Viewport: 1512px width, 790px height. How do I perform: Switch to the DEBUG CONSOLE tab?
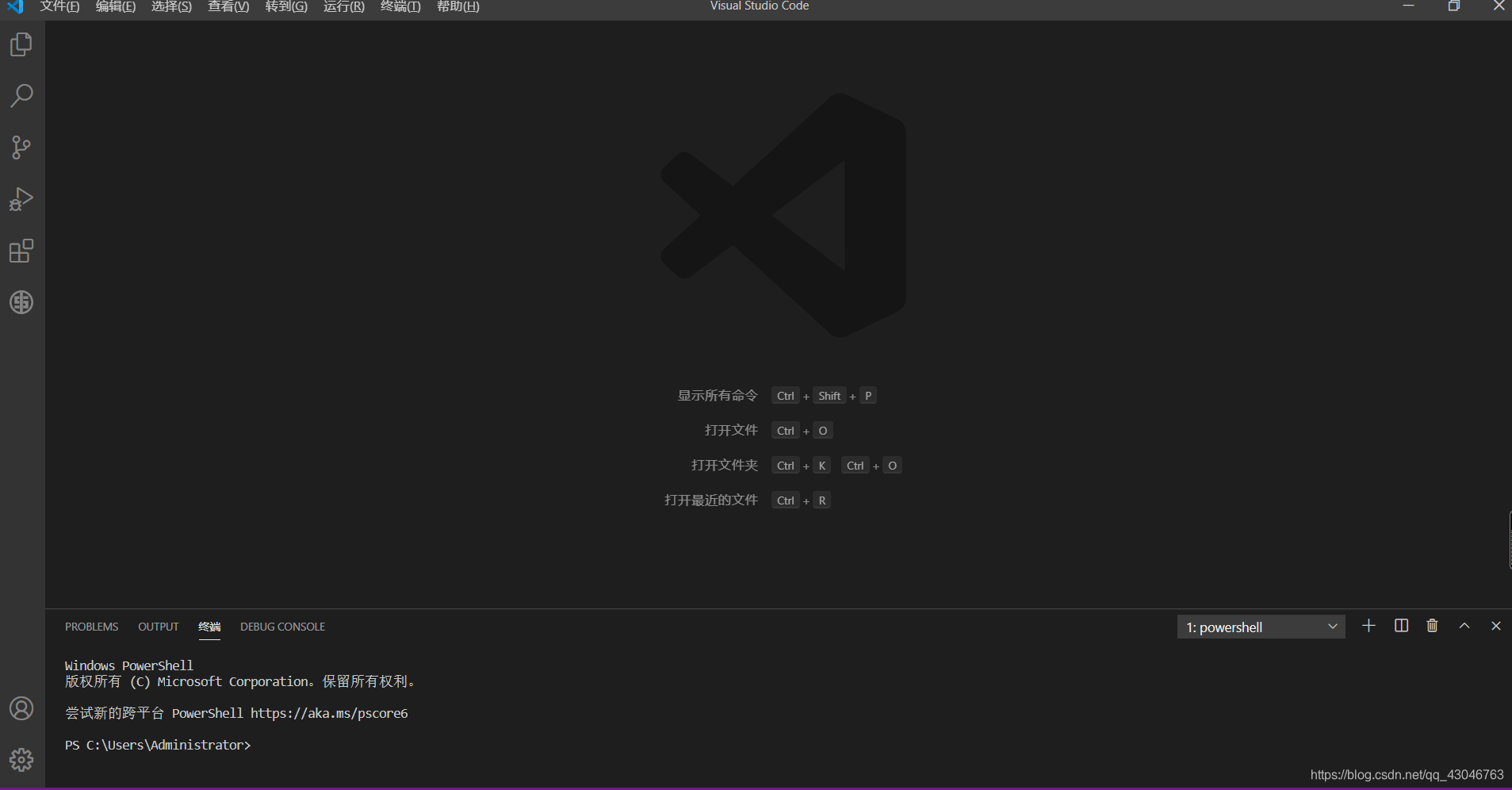coord(283,627)
